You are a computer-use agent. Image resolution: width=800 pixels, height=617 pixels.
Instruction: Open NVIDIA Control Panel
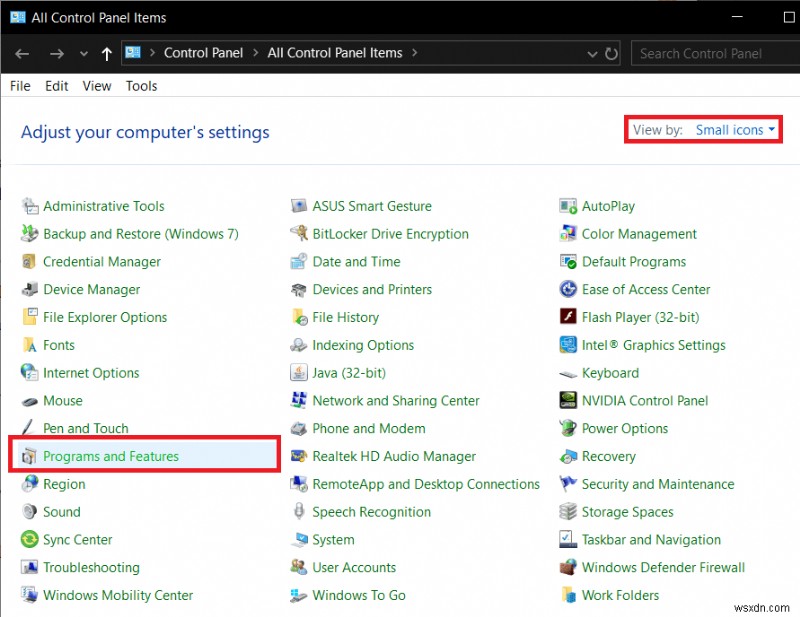click(644, 400)
